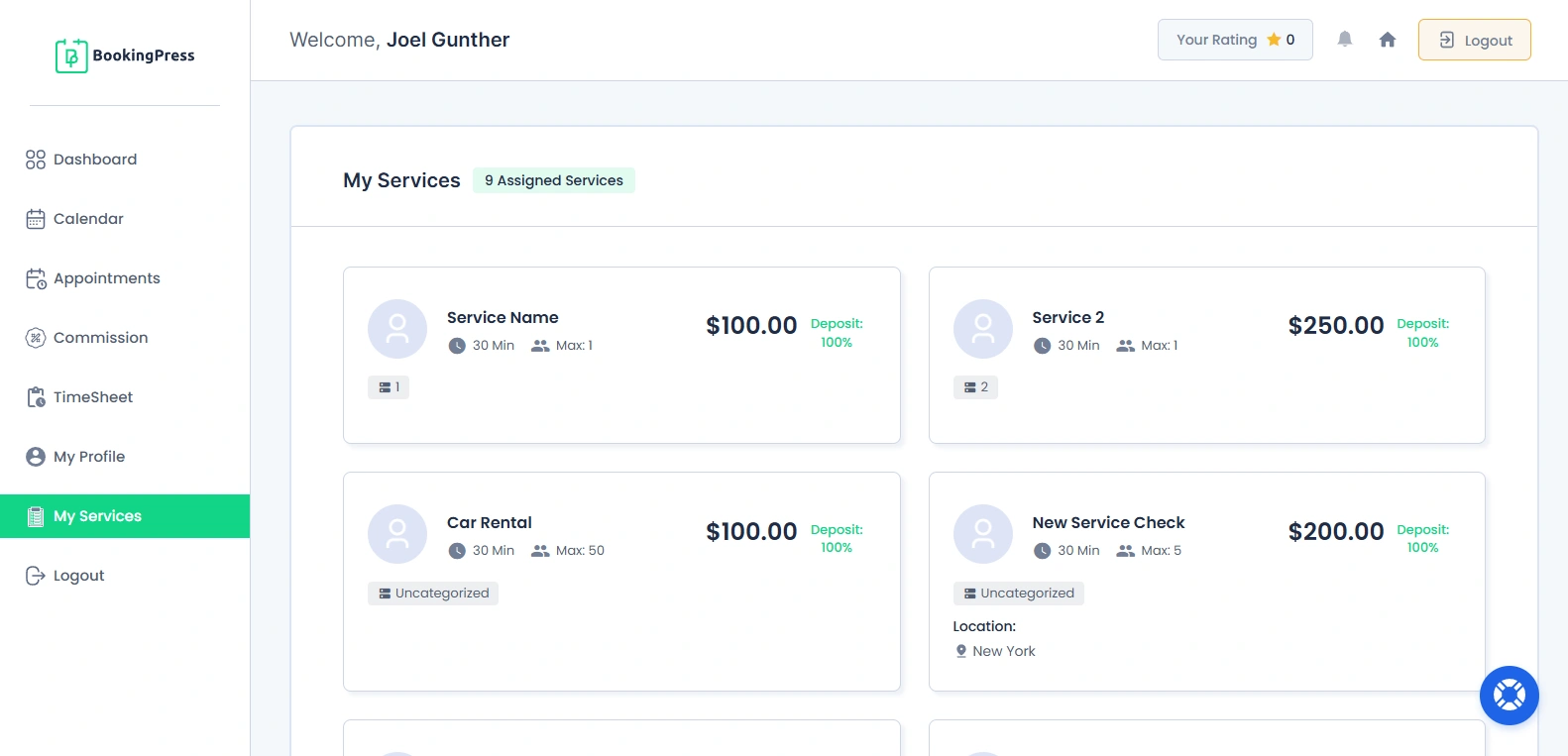Click the 9 Assigned Services badge

pyautogui.click(x=554, y=180)
